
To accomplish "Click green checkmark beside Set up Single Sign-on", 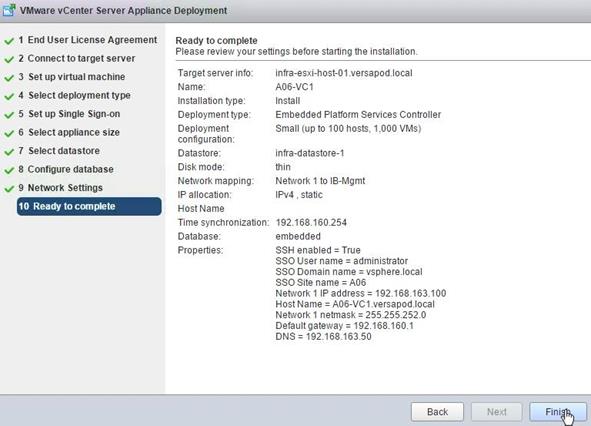I will point(9,115).
